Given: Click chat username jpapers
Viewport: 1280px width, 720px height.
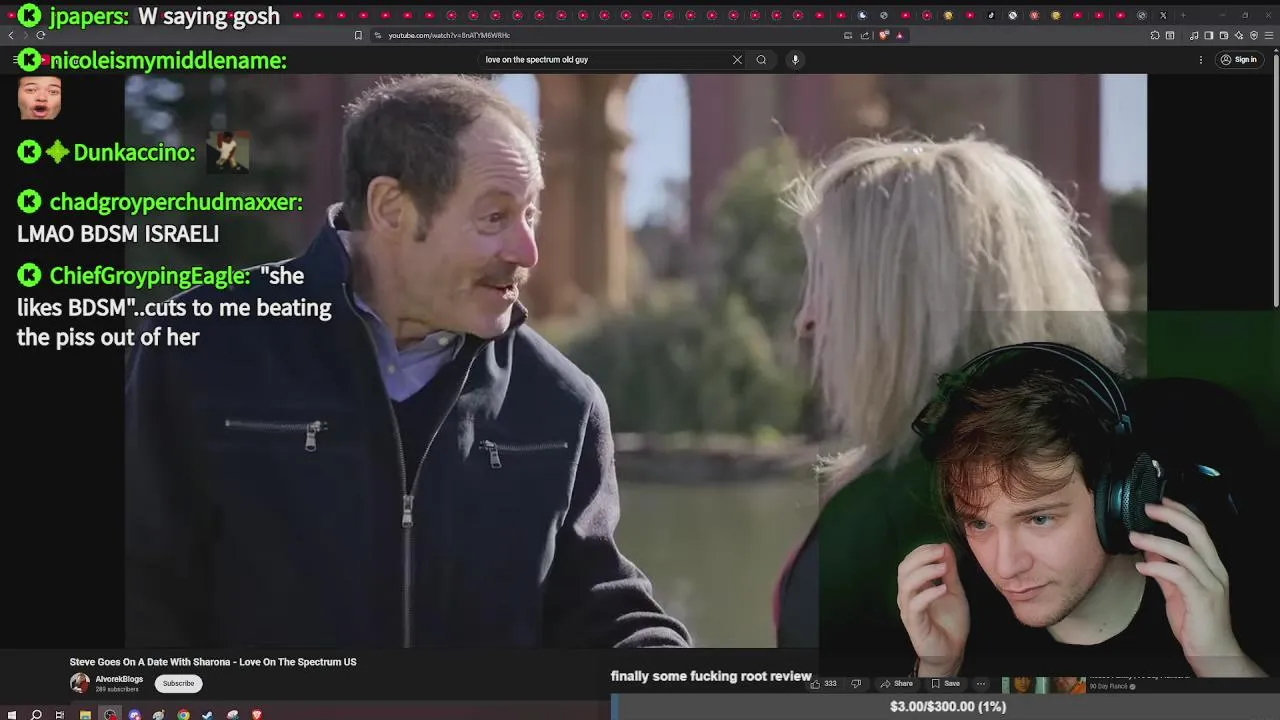Looking at the screenshot, I should (86, 16).
